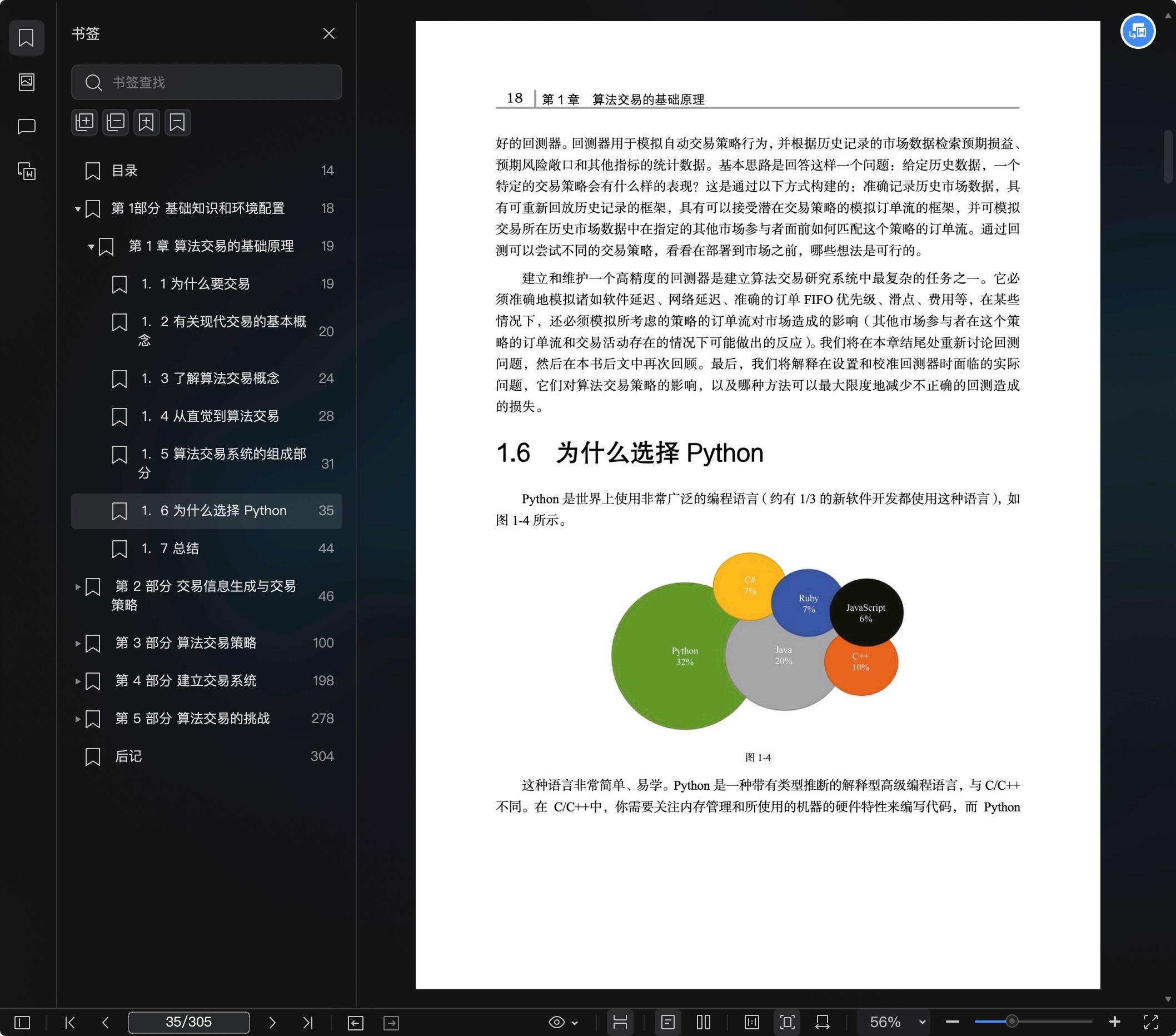Viewport: 1176px width, 1036px height.
Task: Jump to bookmark 1.2 有关现代交易的基本概念
Action: [x=207, y=331]
